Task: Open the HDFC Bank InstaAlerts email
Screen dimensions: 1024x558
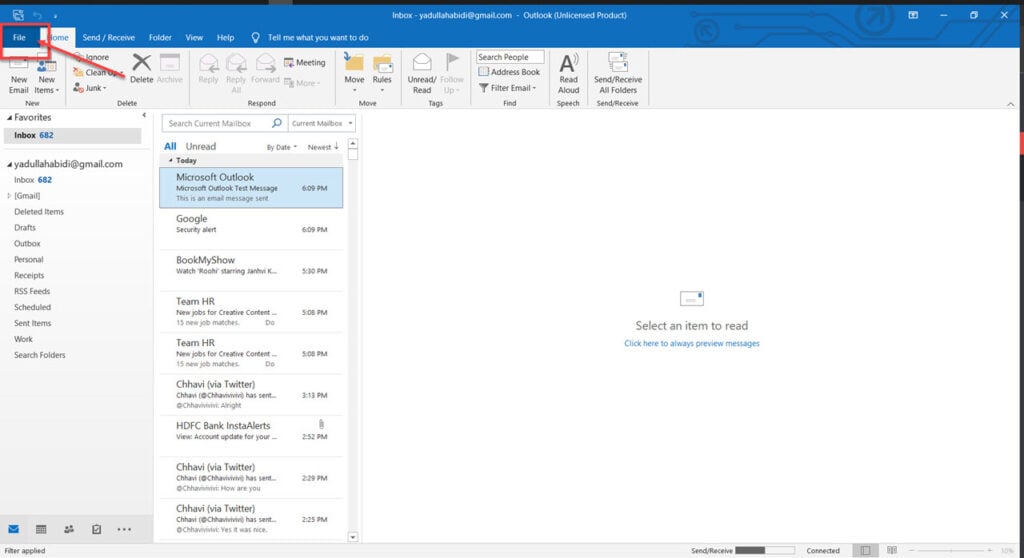Action: (x=251, y=436)
